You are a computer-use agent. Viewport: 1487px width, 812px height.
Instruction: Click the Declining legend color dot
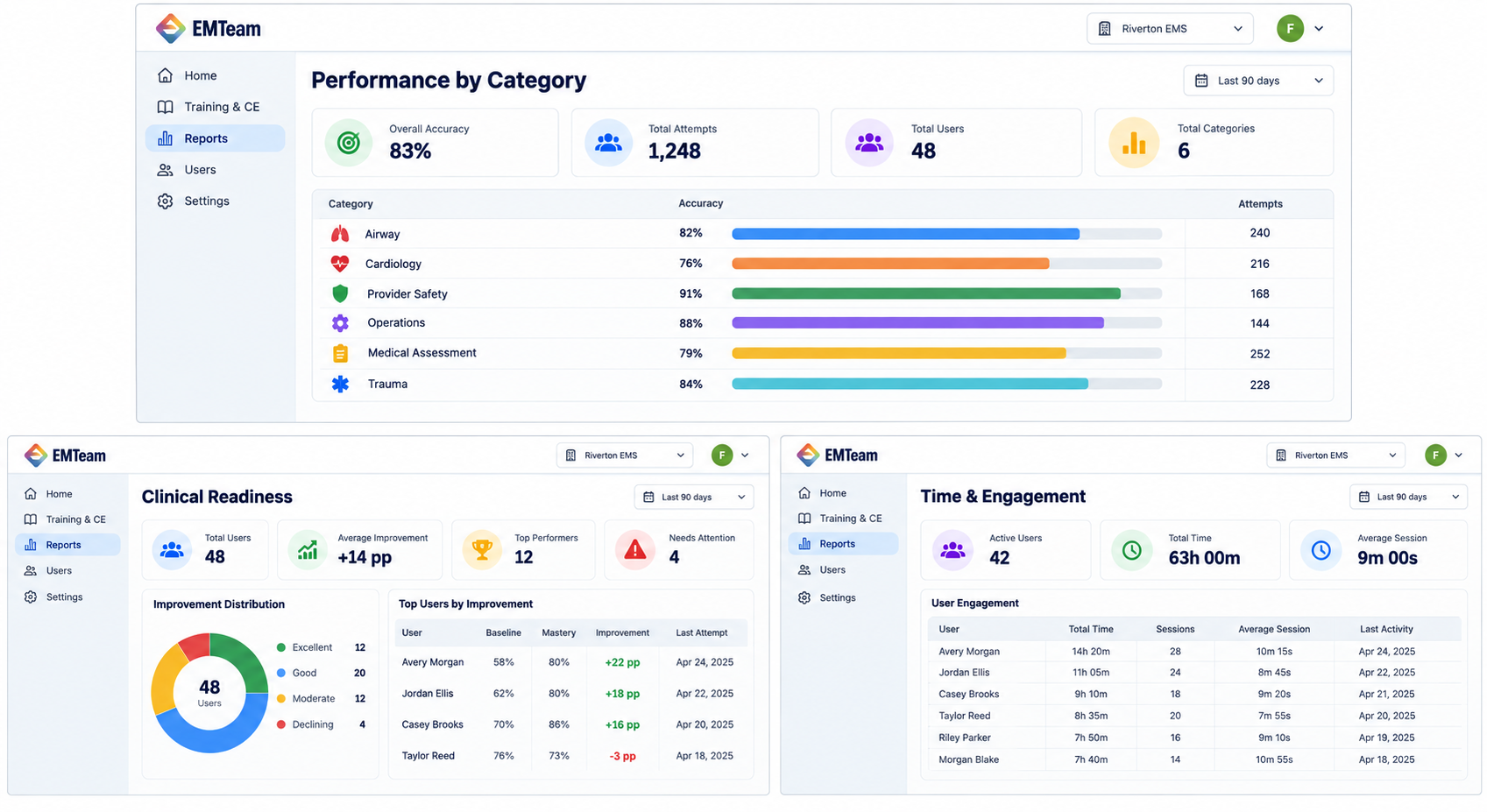click(281, 724)
